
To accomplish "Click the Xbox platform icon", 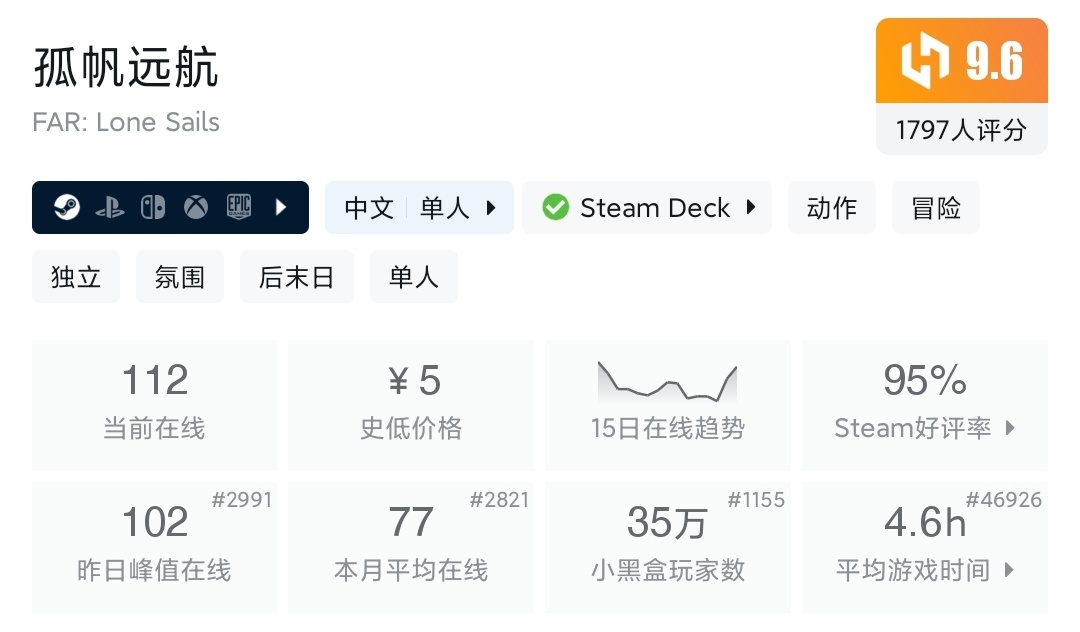I will pyautogui.click(x=196, y=208).
